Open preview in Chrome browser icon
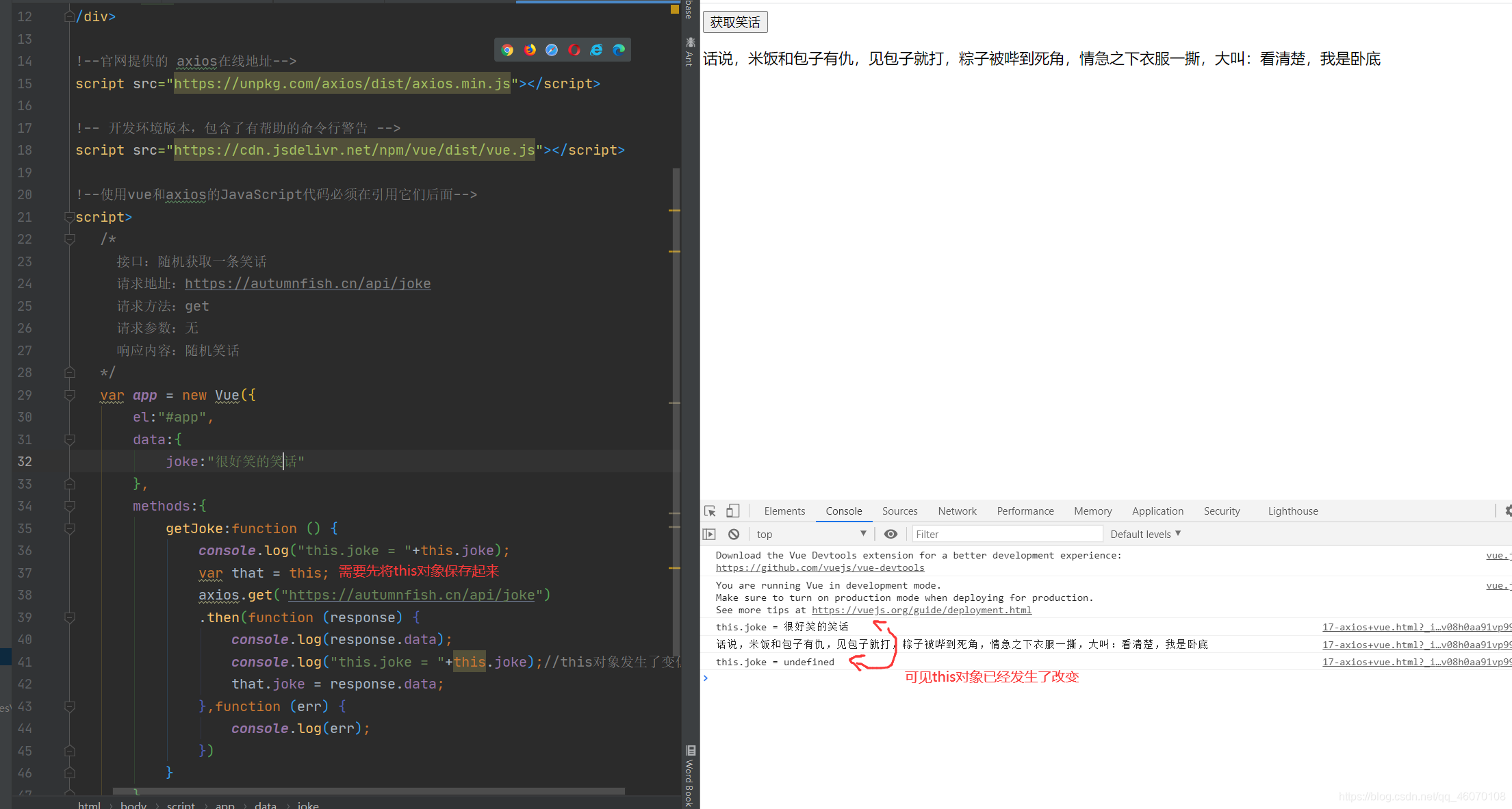 click(507, 50)
